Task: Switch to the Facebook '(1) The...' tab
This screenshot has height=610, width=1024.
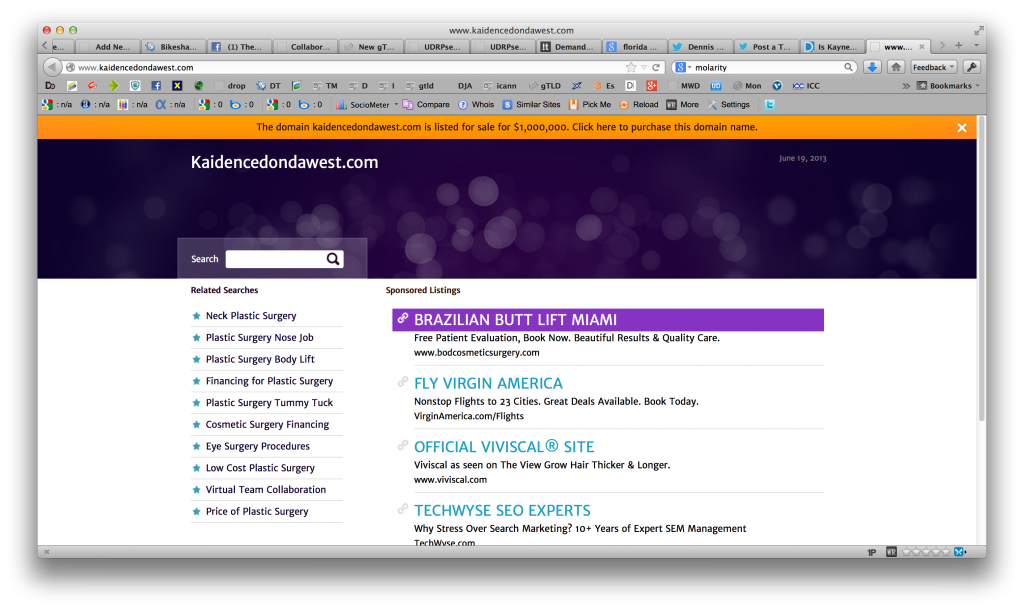Action: [239, 46]
